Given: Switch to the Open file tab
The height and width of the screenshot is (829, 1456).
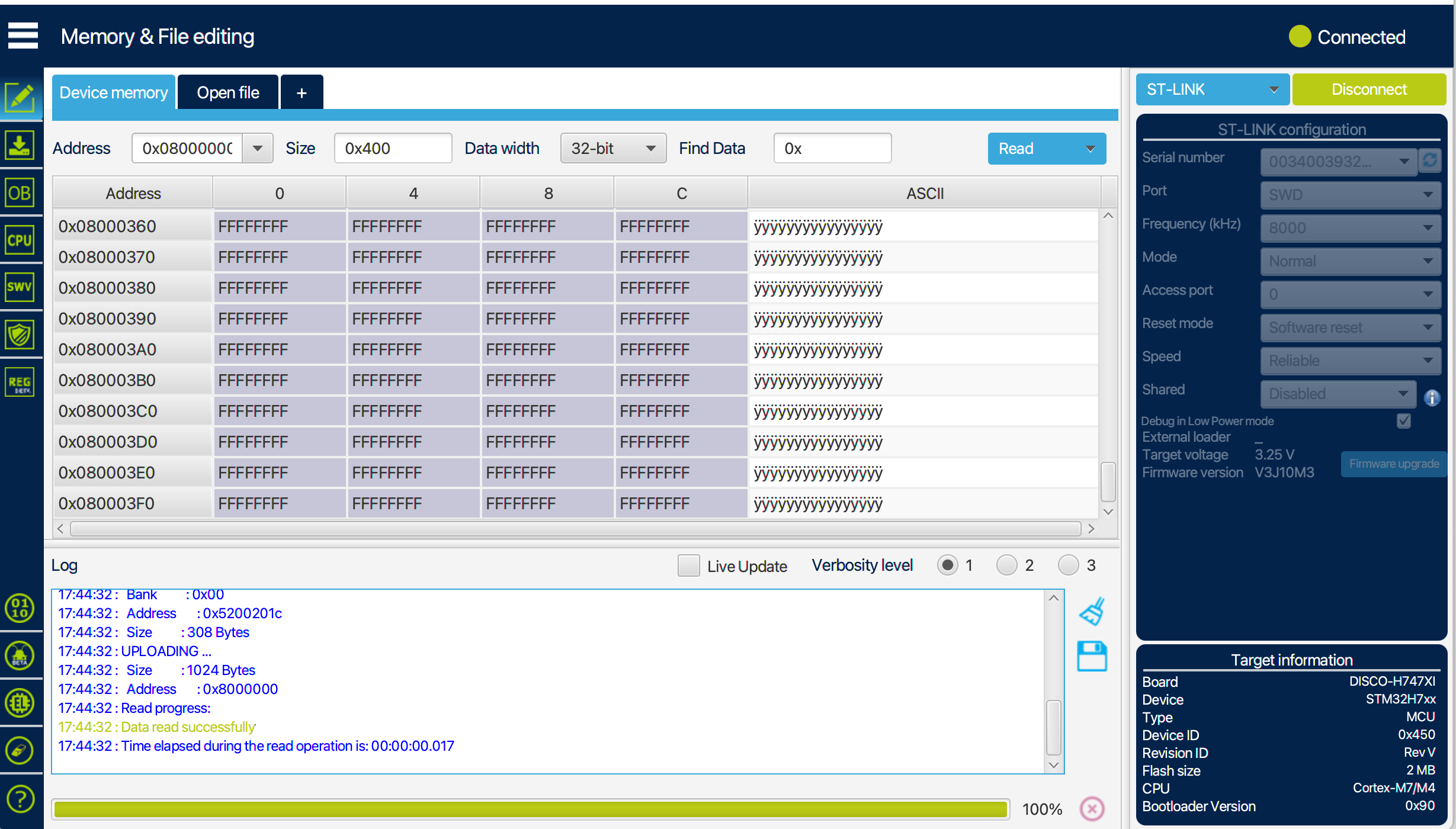Looking at the screenshot, I should click(227, 92).
